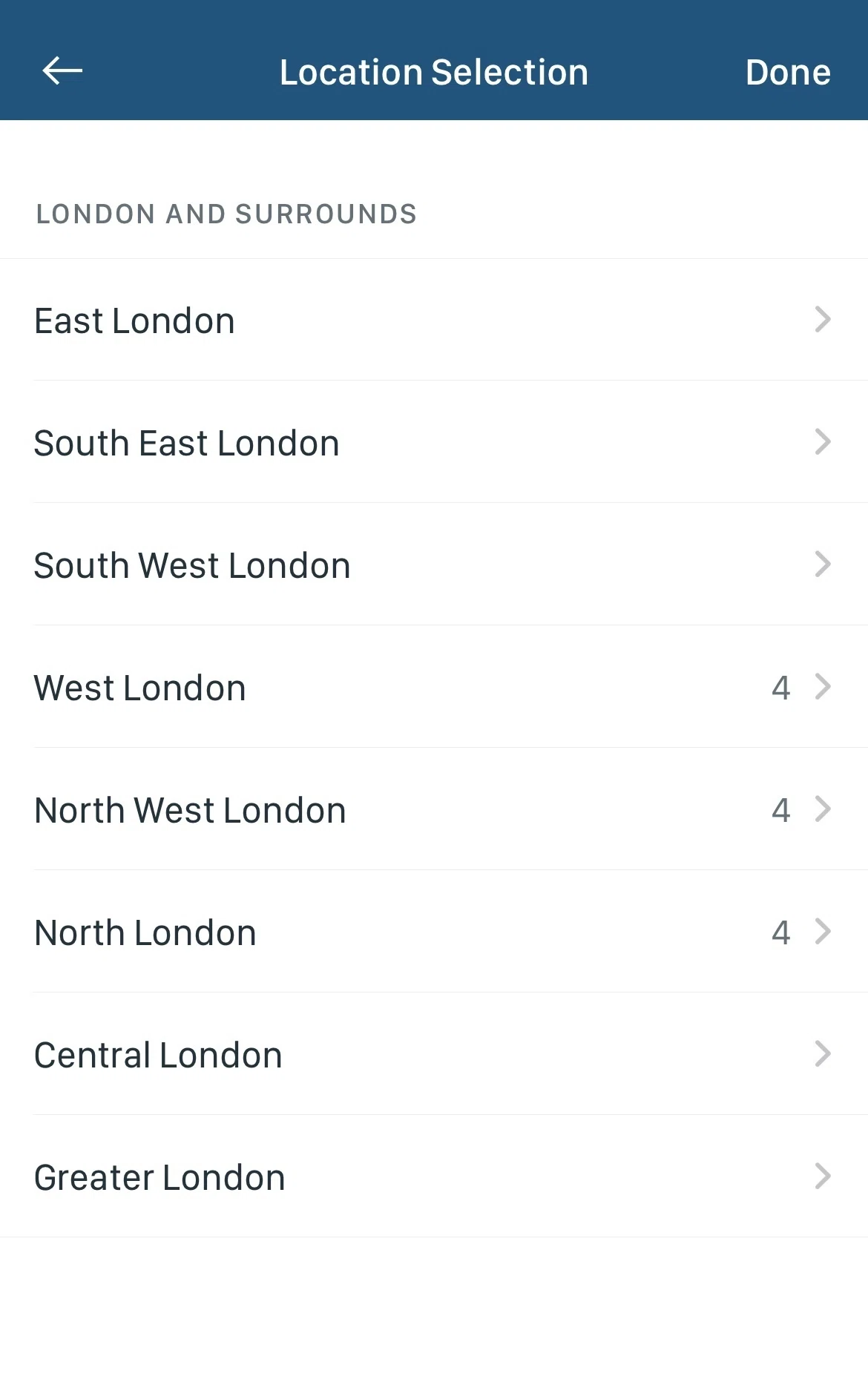This screenshot has width=868, height=1382.
Task: Expand North West London chevron
Action: coord(822,809)
